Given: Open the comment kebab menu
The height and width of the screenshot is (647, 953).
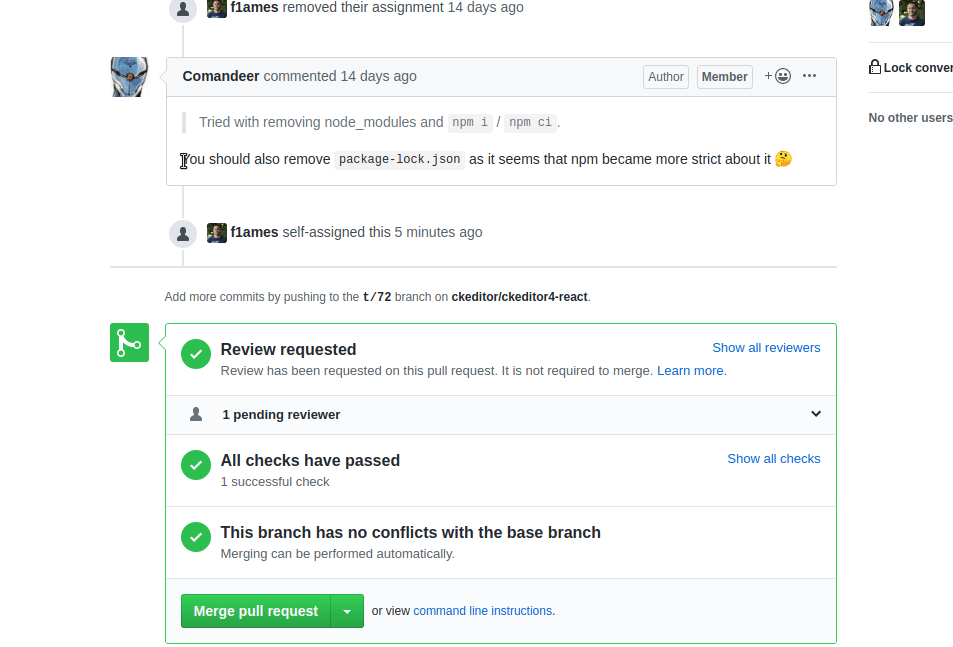Looking at the screenshot, I should pos(809,76).
